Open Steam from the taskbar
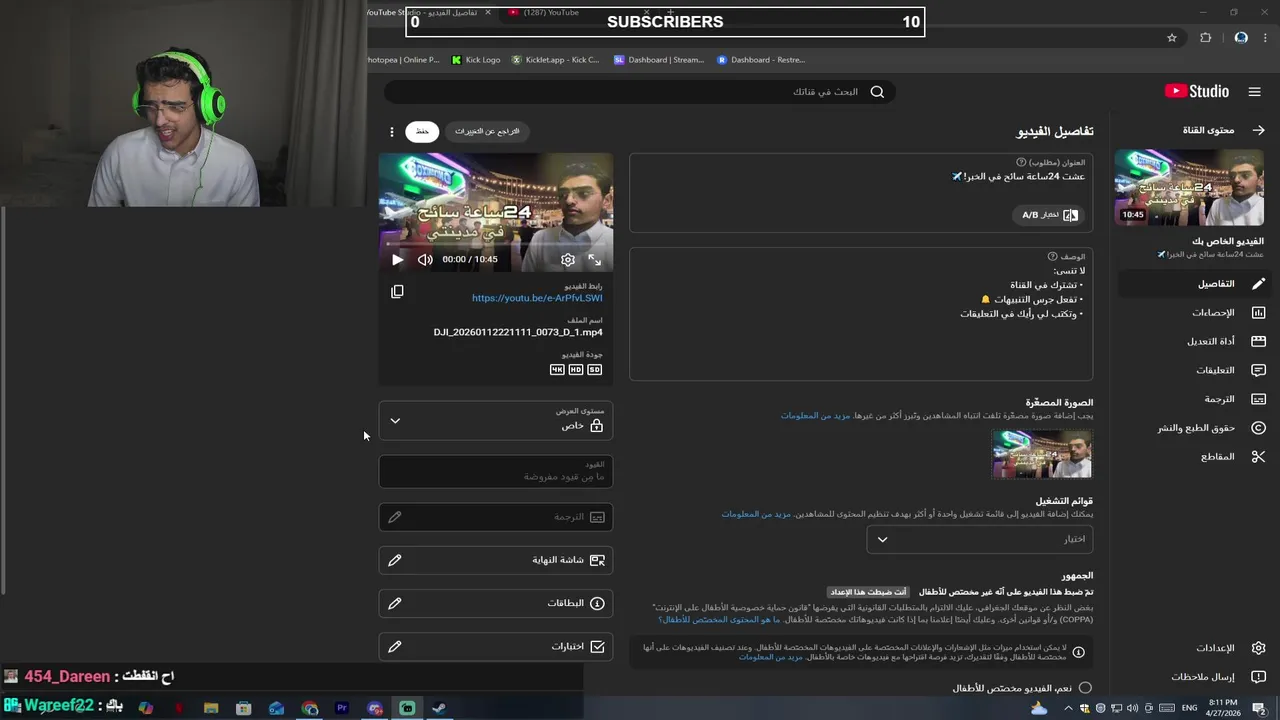This screenshot has height=720, width=1280. (439, 708)
